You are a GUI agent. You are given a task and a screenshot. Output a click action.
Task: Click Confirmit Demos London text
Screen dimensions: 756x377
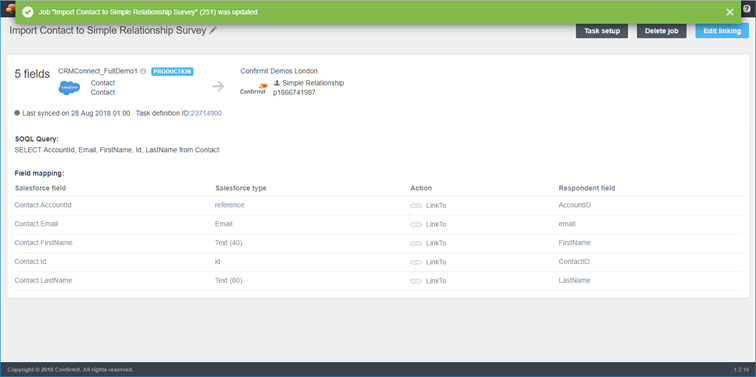point(279,71)
